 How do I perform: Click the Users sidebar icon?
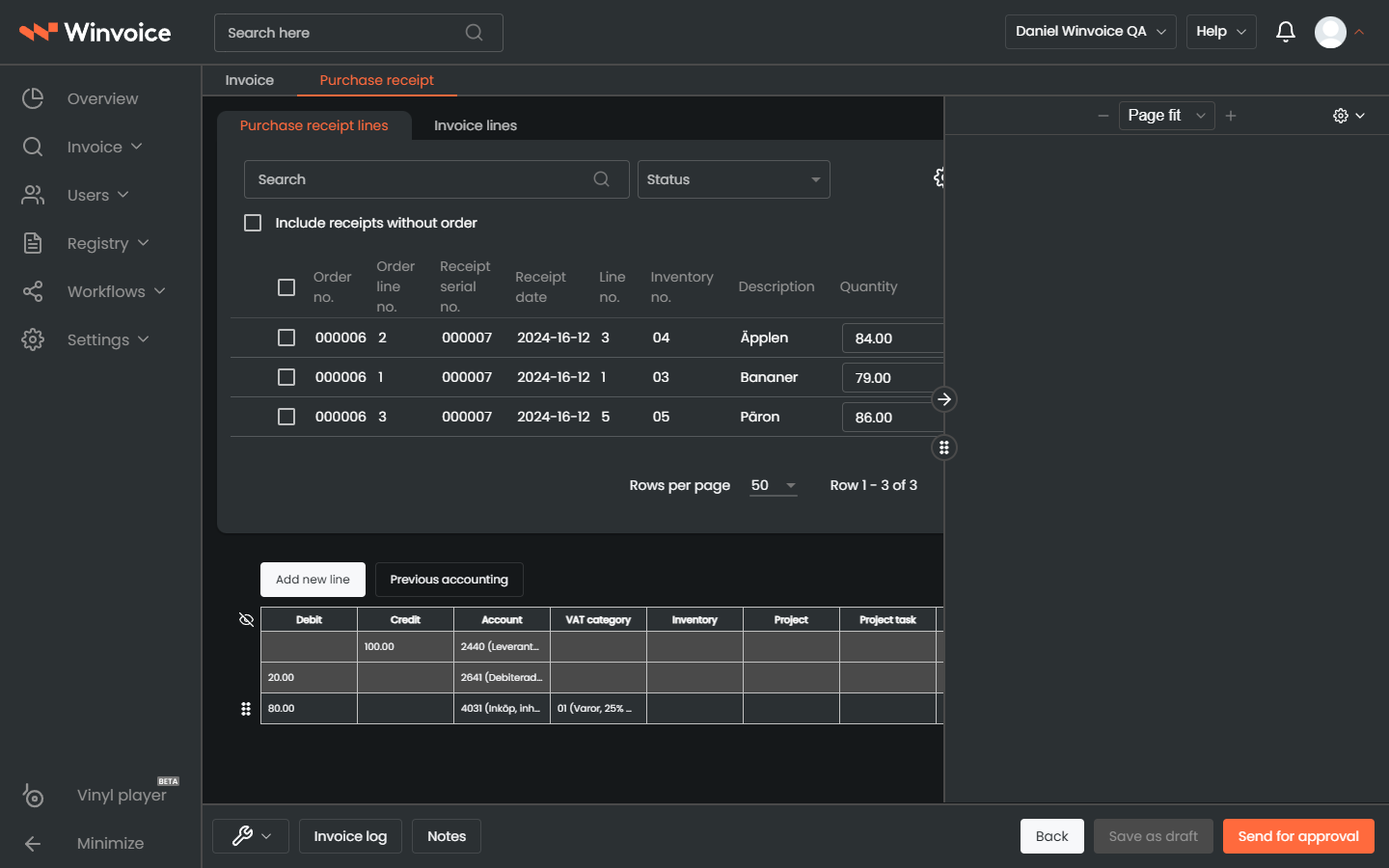coord(33,195)
